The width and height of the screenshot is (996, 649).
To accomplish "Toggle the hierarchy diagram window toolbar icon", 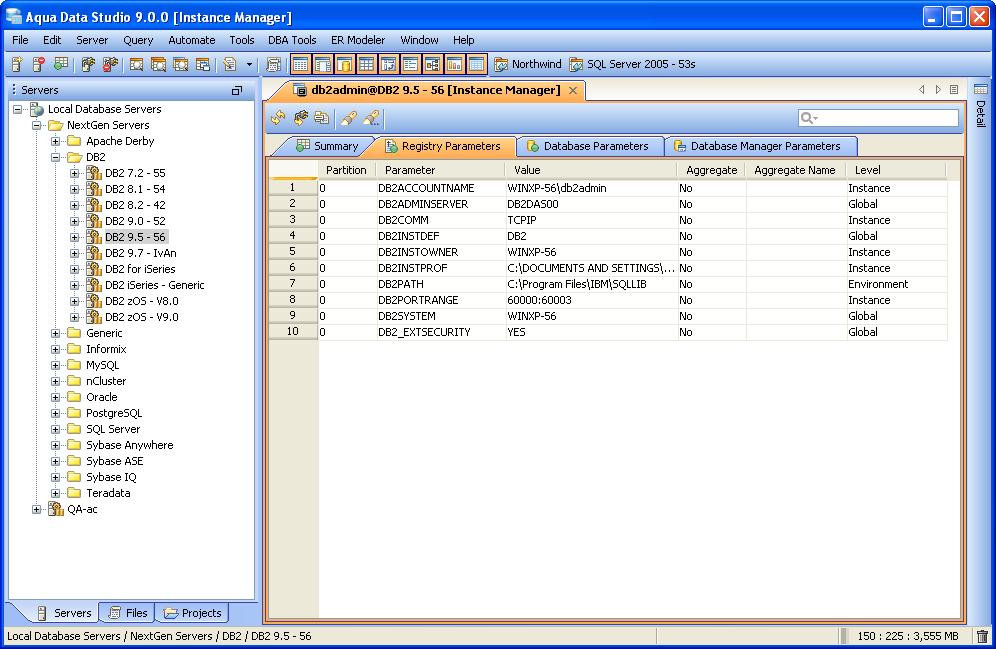I will coord(432,64).
